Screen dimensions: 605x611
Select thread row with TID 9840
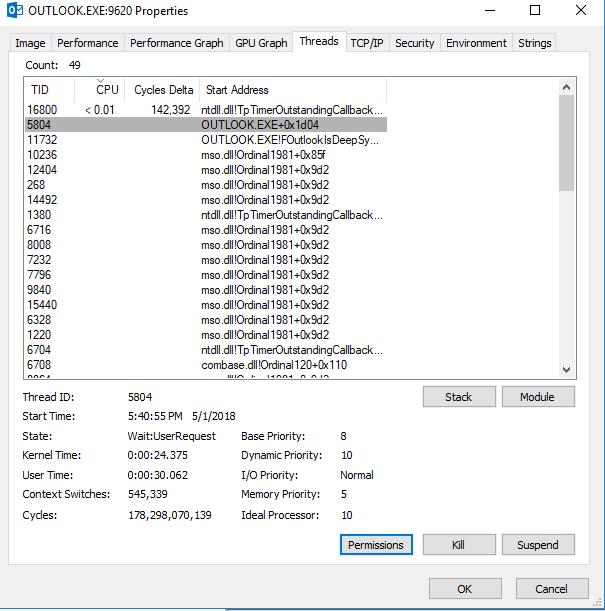(206, 290)
